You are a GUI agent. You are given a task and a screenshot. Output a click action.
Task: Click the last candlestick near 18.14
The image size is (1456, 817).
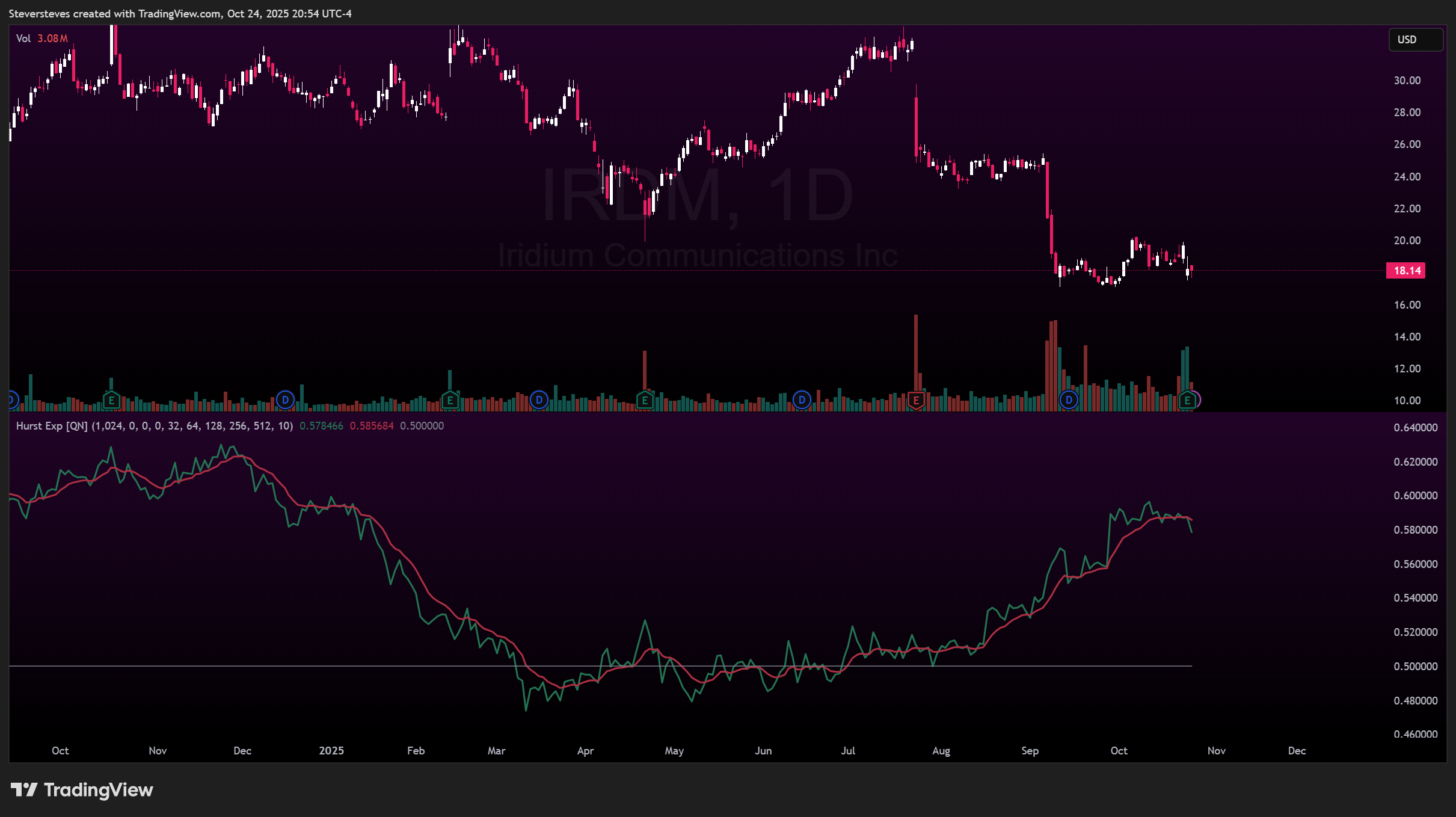pos(1191,269)
